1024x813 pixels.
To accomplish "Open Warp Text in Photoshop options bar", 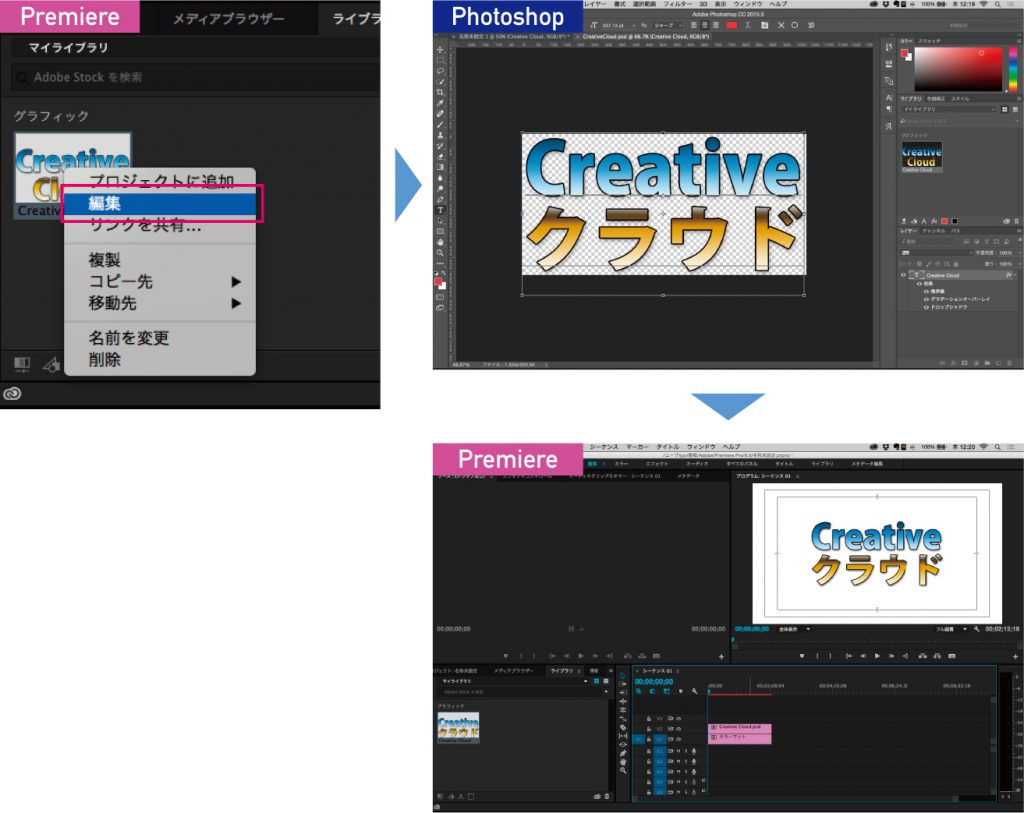I will pyautogui.click(x=748, y=25).
